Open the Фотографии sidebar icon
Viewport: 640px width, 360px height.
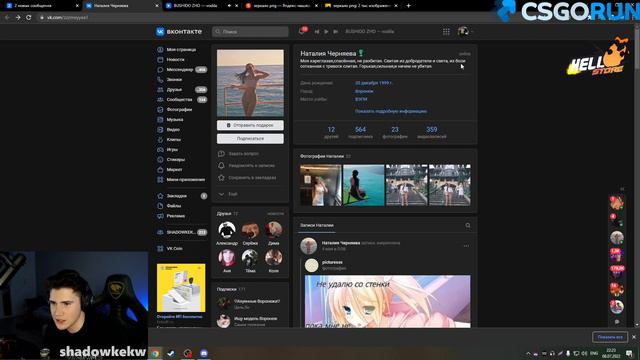[x=160, y=109]
